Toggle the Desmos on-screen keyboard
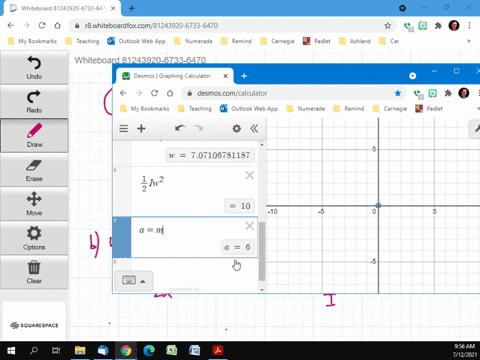The height and width of the screenshot is (360, 480). [129, 281]
